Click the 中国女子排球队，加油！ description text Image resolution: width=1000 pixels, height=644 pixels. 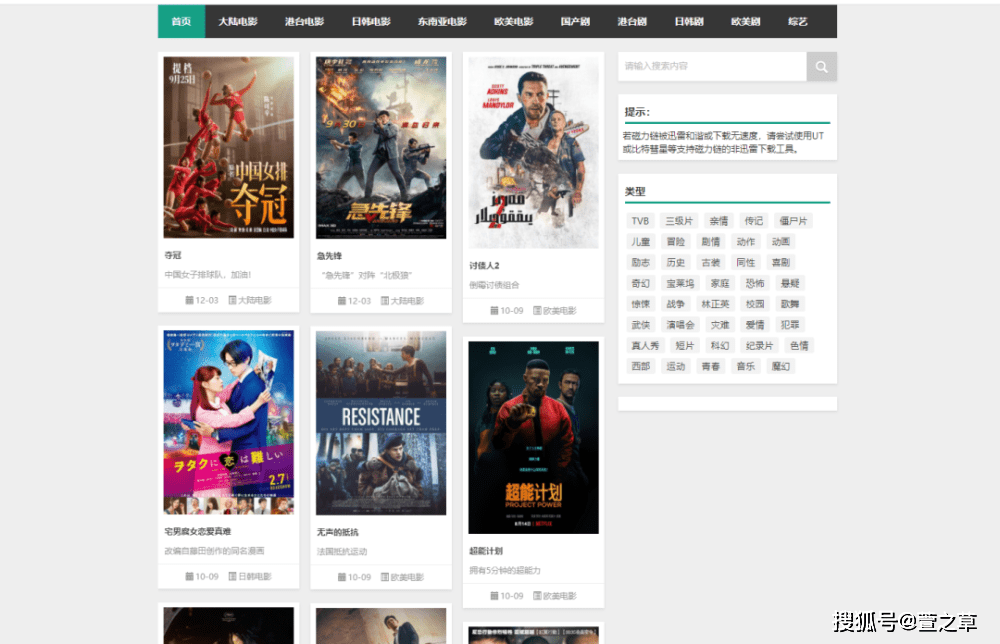[208, 275]
